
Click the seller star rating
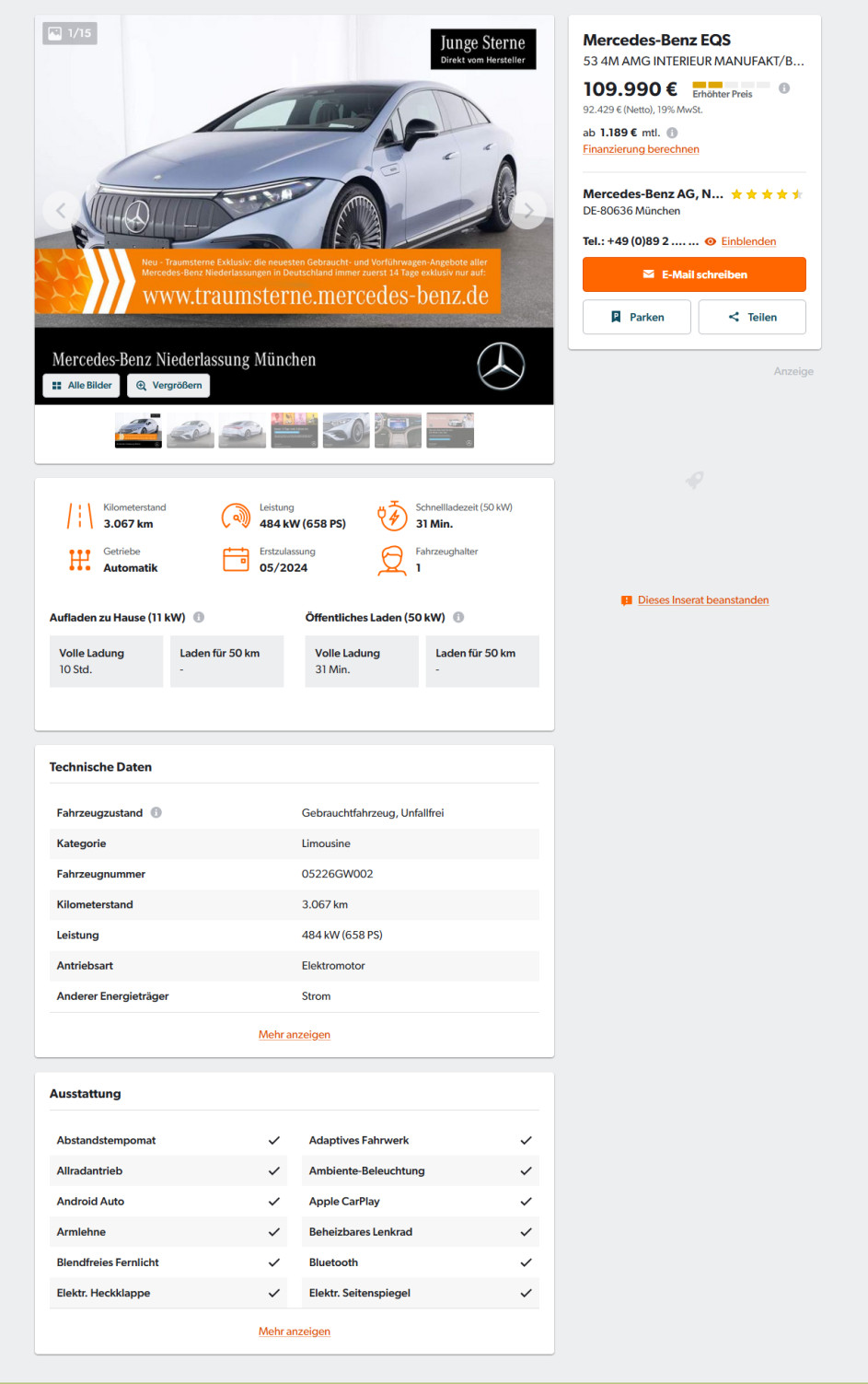tap(767, 194)
